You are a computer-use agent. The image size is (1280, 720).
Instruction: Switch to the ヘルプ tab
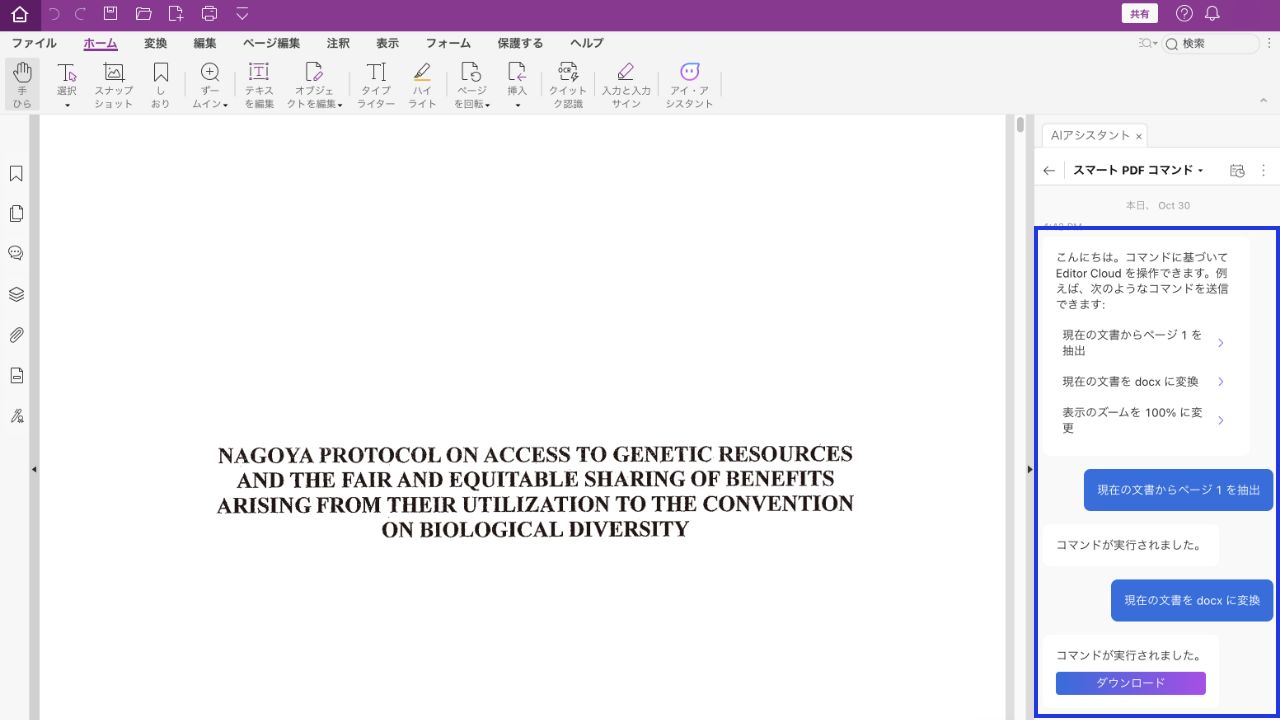(587, 43)
